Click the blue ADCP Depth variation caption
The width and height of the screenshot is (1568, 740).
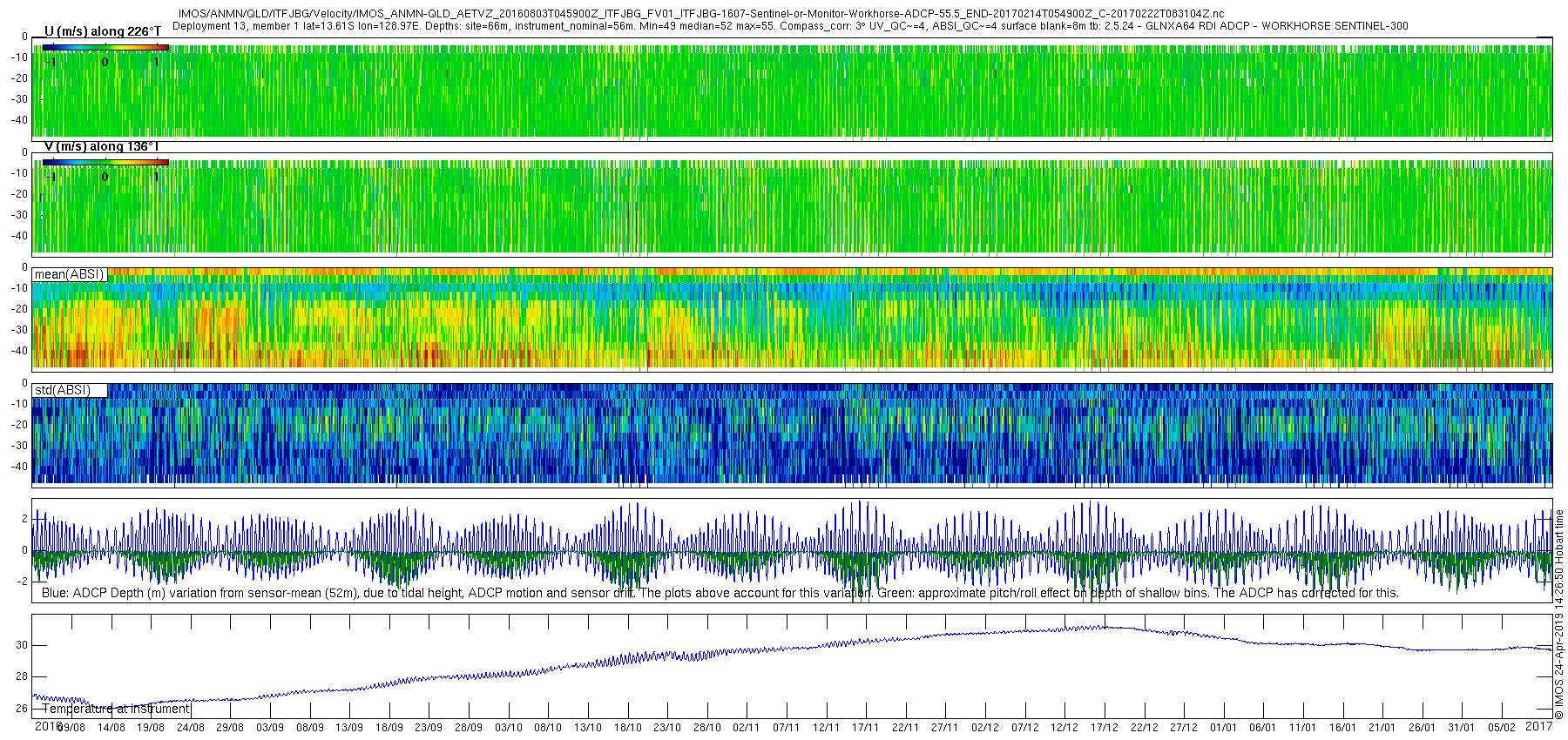coord(720,593)
